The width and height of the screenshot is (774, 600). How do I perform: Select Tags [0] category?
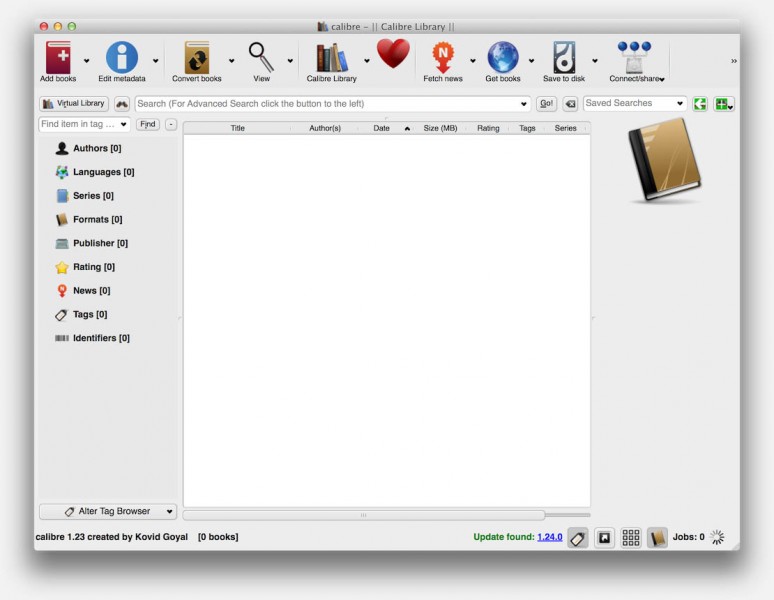(x=90, y=314)
